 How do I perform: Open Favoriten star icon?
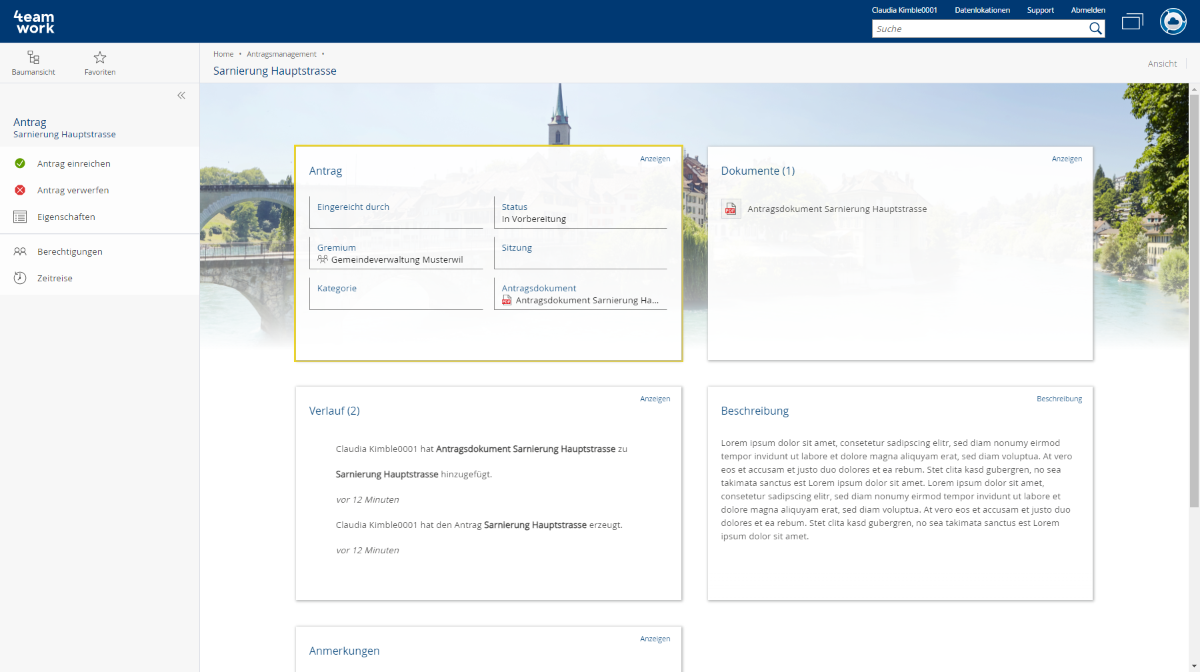click(x=100, y=57)
